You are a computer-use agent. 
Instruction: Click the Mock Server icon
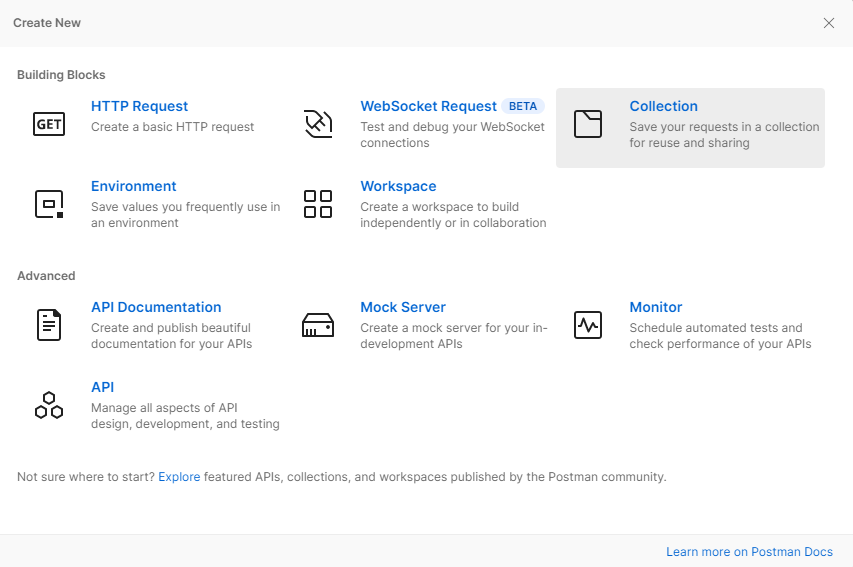tap(318, 325)
